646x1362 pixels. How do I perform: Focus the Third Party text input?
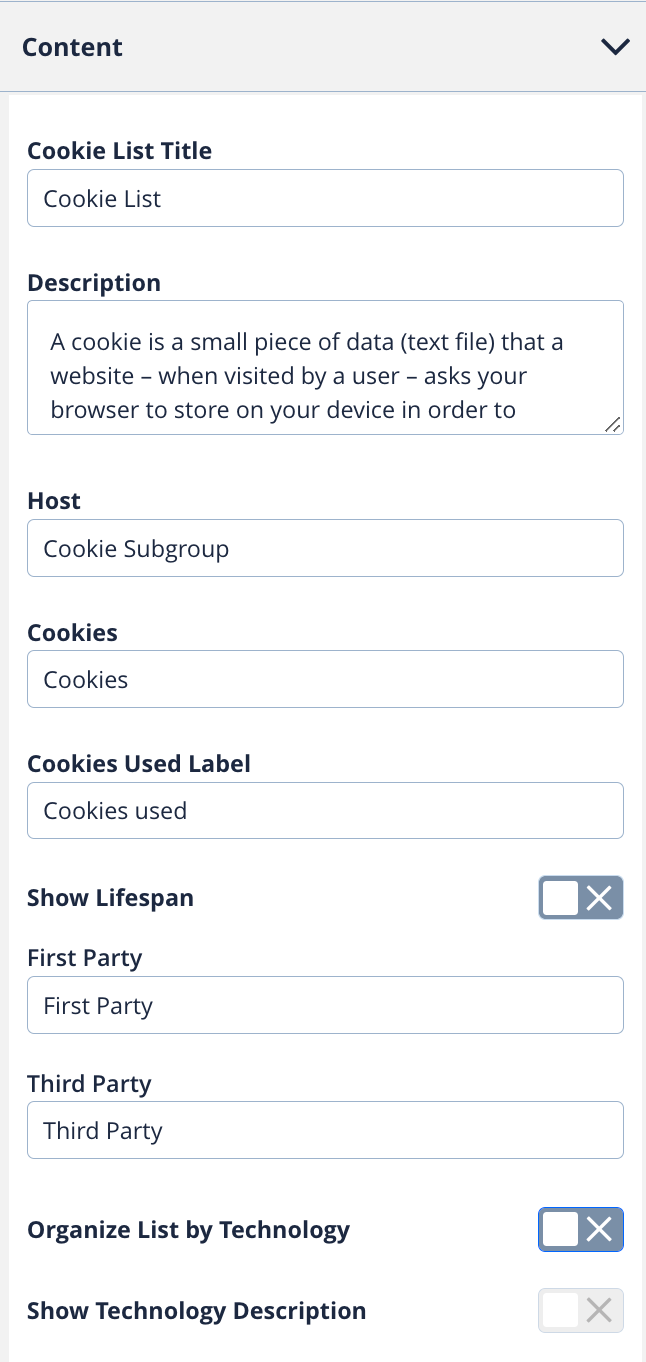[x=325, y=1130]
